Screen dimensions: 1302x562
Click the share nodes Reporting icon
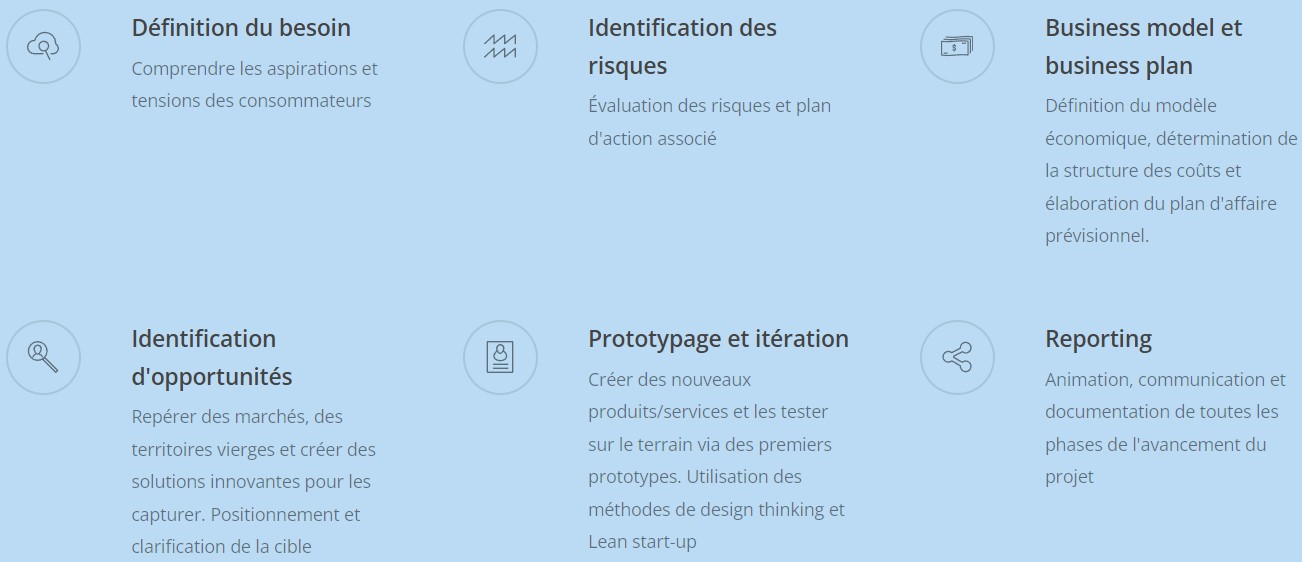pos(957,357)
